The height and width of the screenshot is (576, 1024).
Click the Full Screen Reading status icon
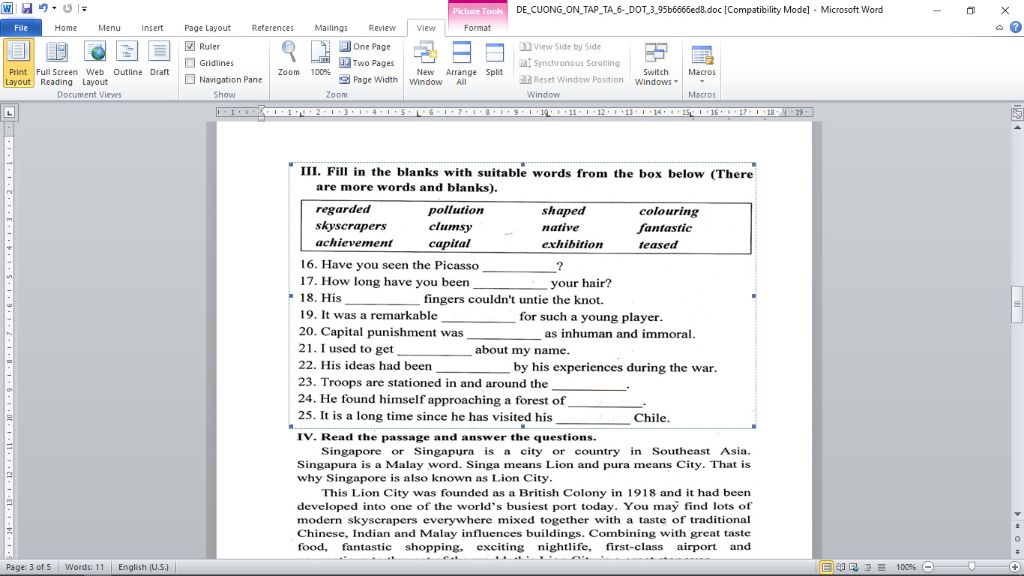840,567
